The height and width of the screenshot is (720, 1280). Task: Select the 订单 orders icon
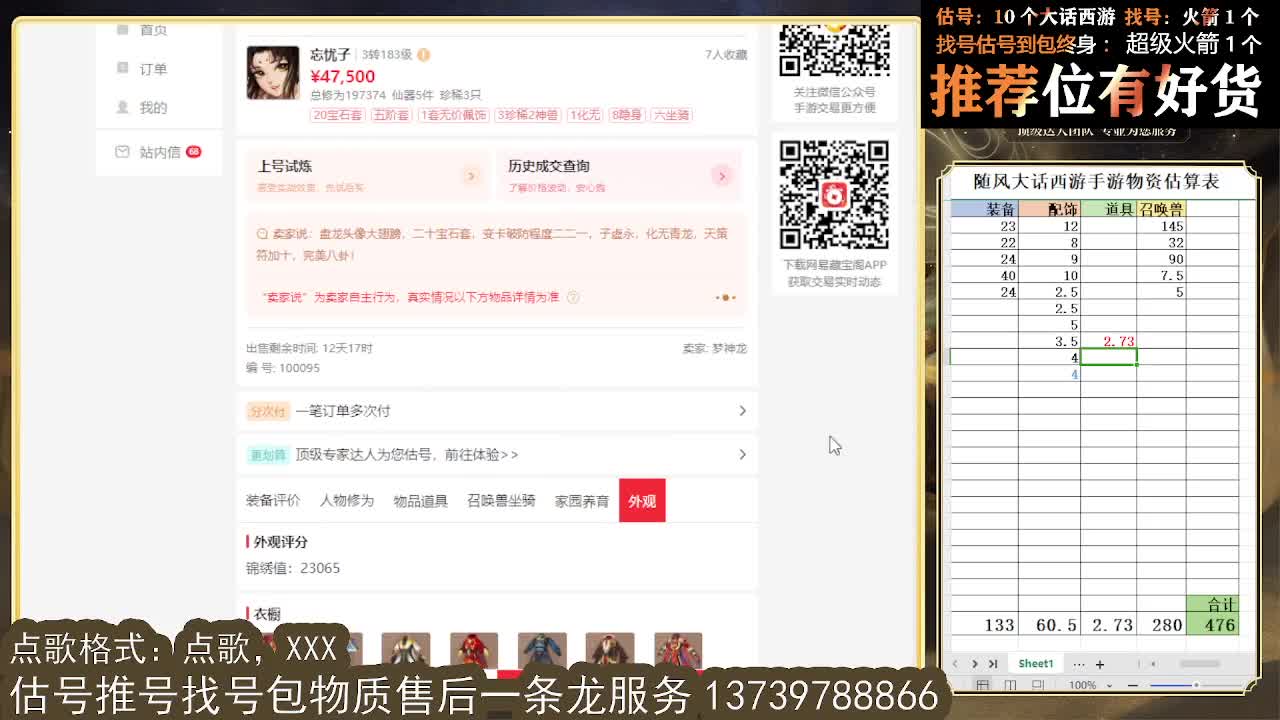[x=120, y=68]
